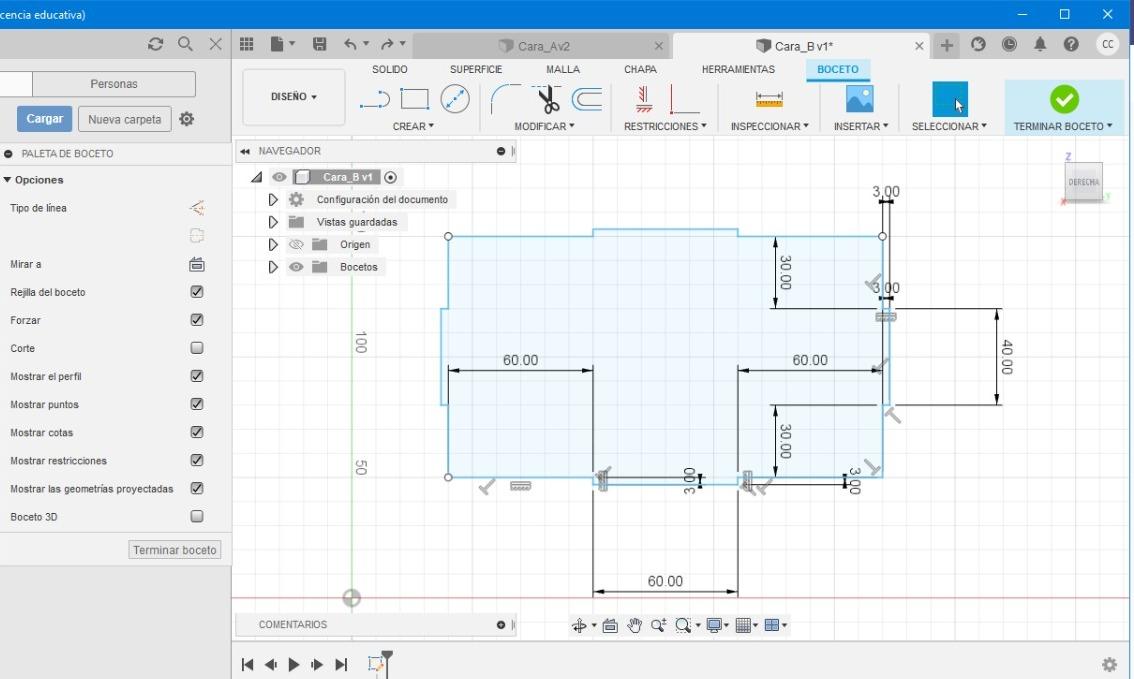The image size is (1134, 679).
Task: Toggle Mostrar restricciones checkbox
Action: (x=197, y=460)
